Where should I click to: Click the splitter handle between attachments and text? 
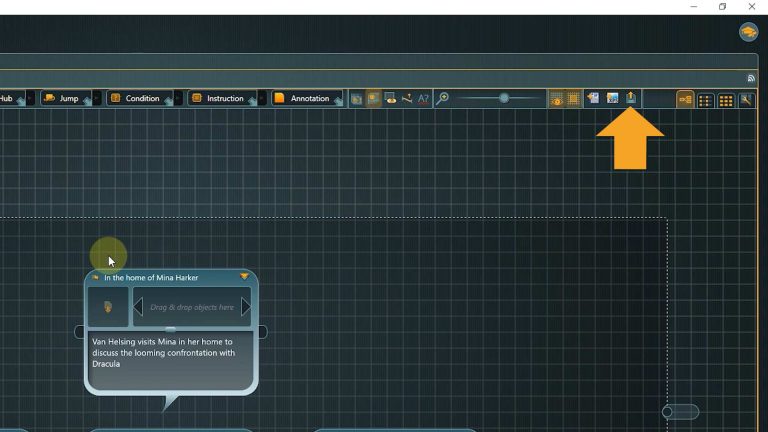pos(170,329)
